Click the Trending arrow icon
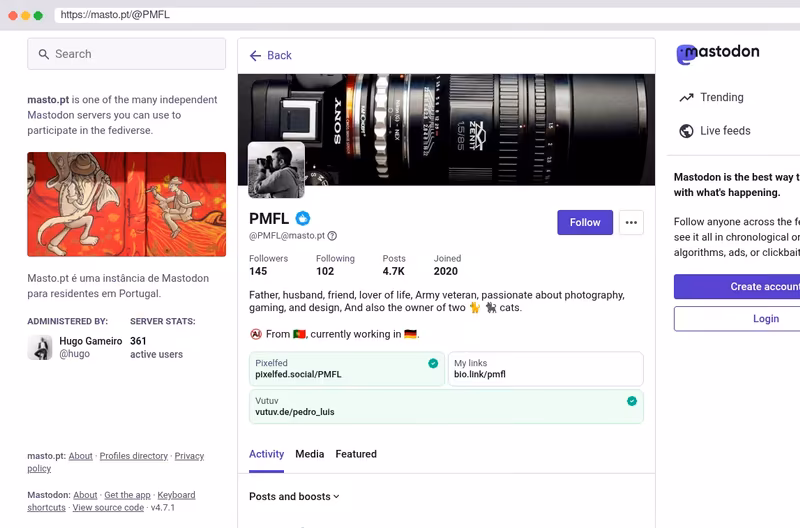This screenshot has height=528, width=800. click(686, 97)
